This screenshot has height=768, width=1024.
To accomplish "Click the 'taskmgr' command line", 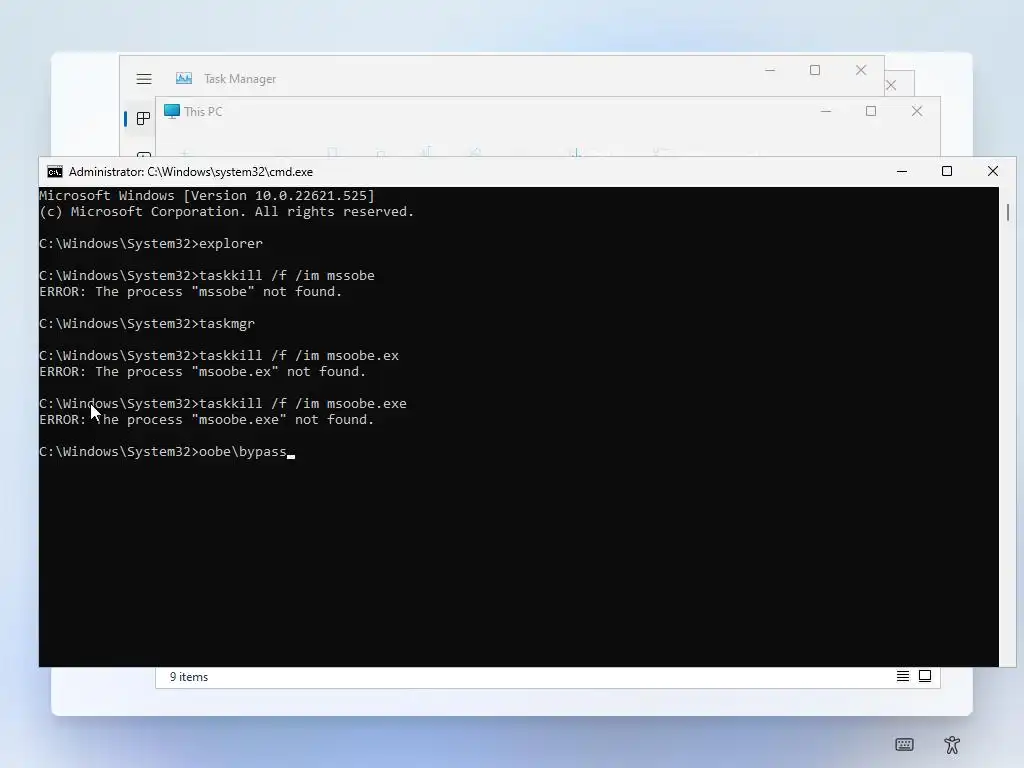I will 147,324.
